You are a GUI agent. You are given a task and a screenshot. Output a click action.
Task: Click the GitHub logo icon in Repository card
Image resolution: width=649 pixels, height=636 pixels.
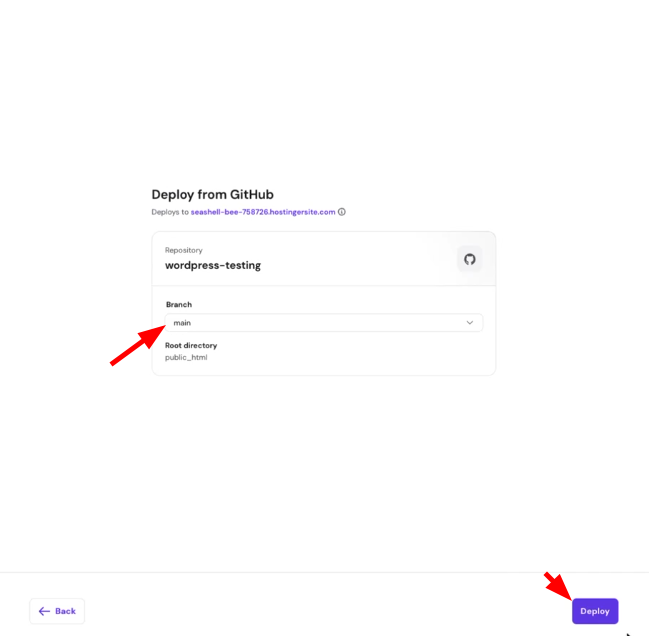coord(469,259)
